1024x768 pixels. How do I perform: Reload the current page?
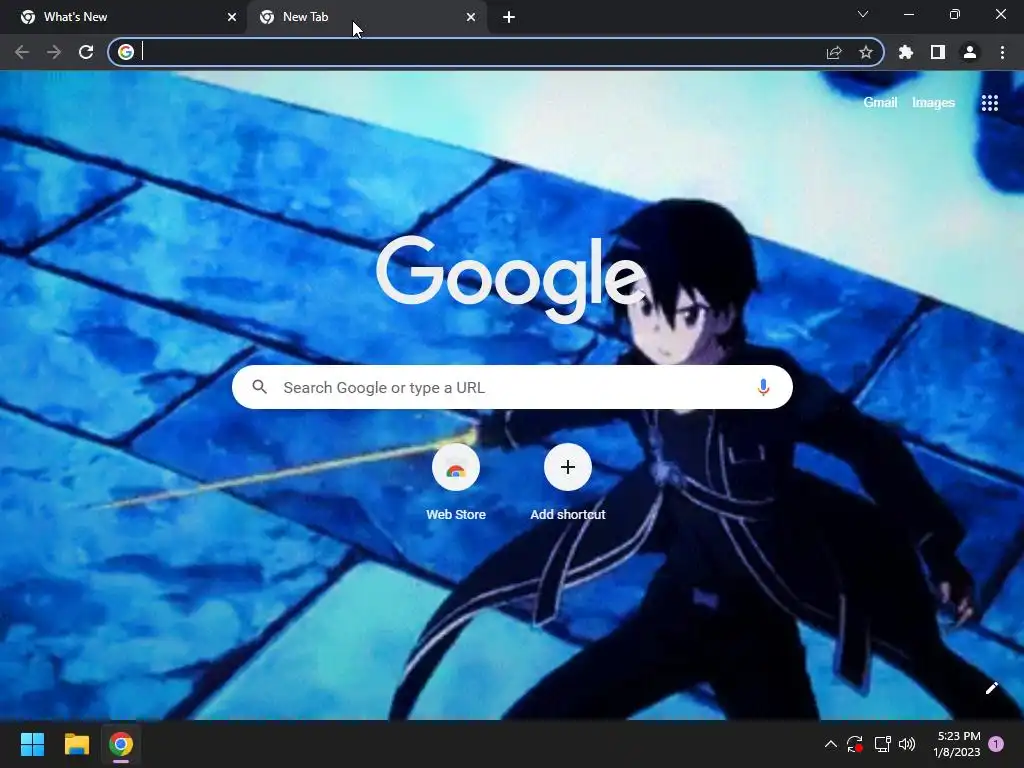(x=86, y=52)
